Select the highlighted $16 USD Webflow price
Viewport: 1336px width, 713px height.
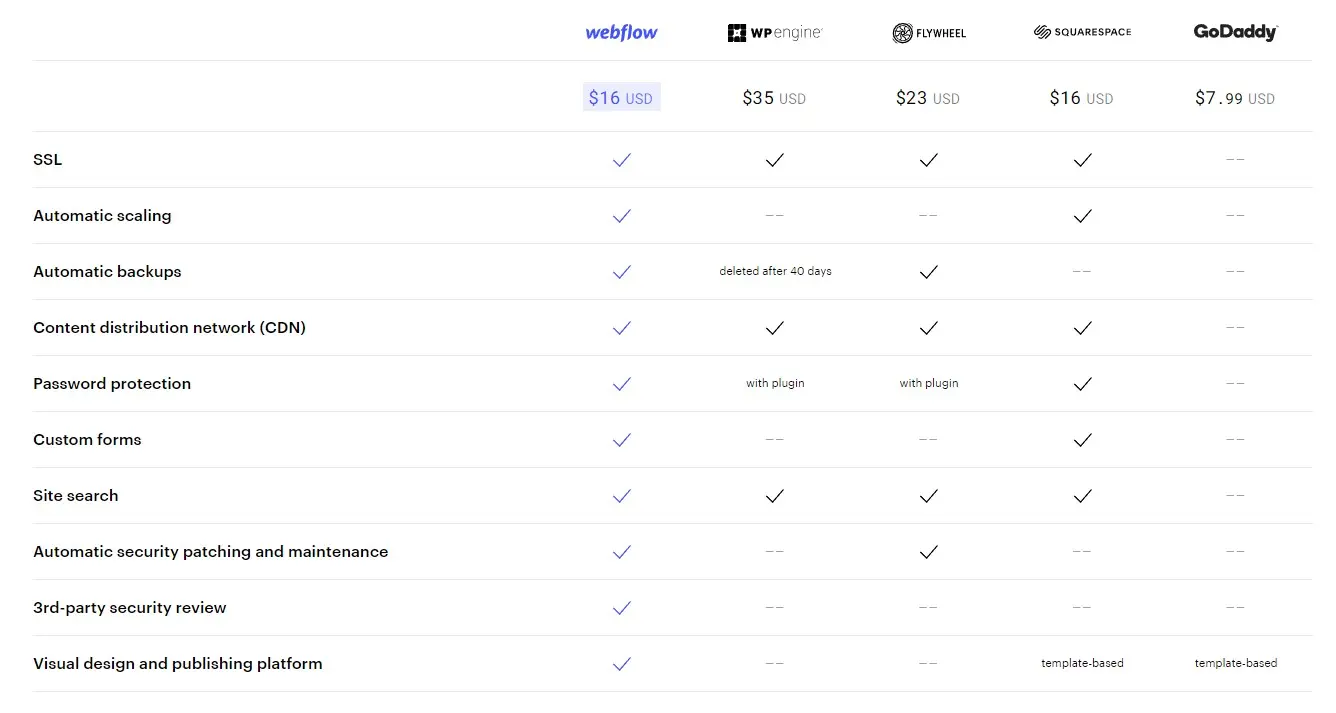tap(621, 97)
